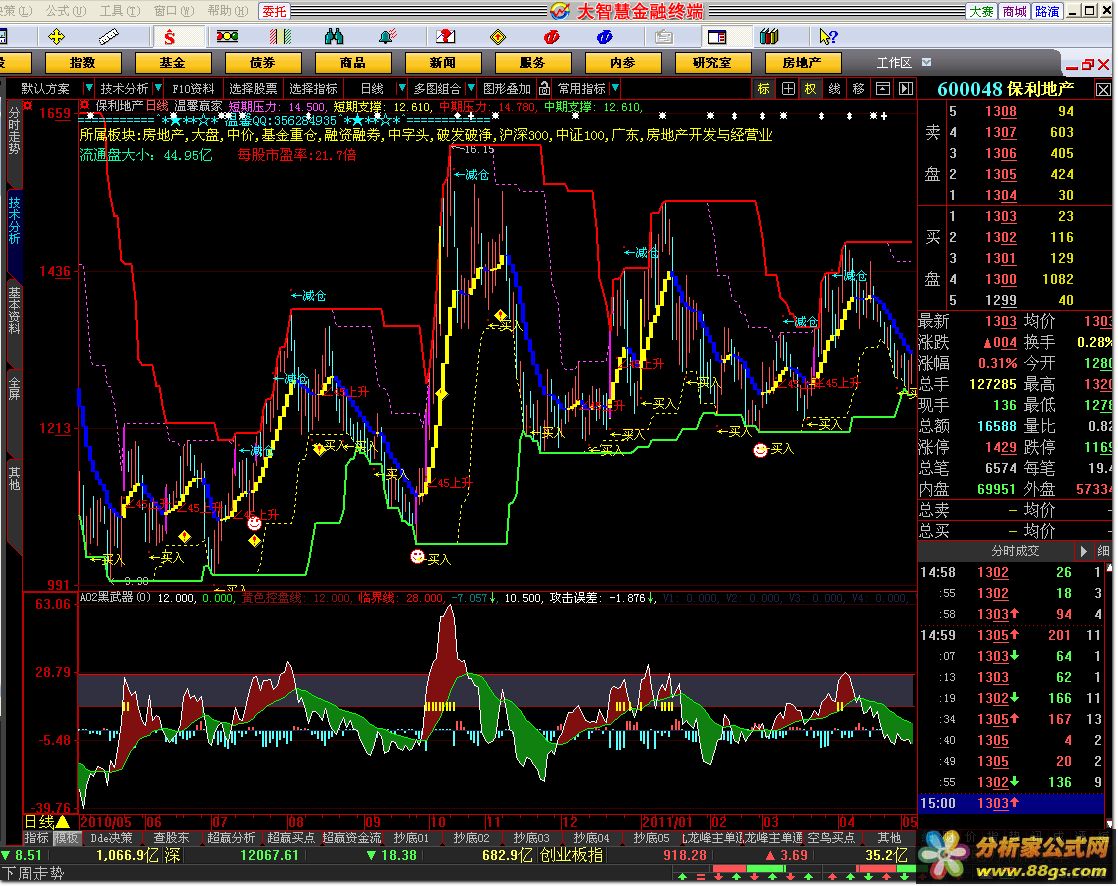1118x886 pixels.
Task: Click the yellow triangle next to 日线 label
Action: click(62, 822)
